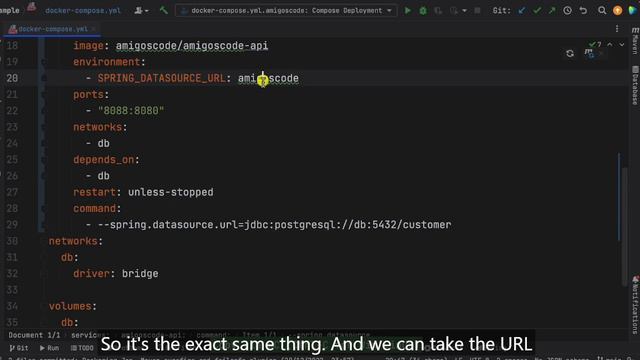Close the docker-compose.yml editor tab
Image resolution: width=640 pixels, height=360 pixels.
tap(94, 29)
